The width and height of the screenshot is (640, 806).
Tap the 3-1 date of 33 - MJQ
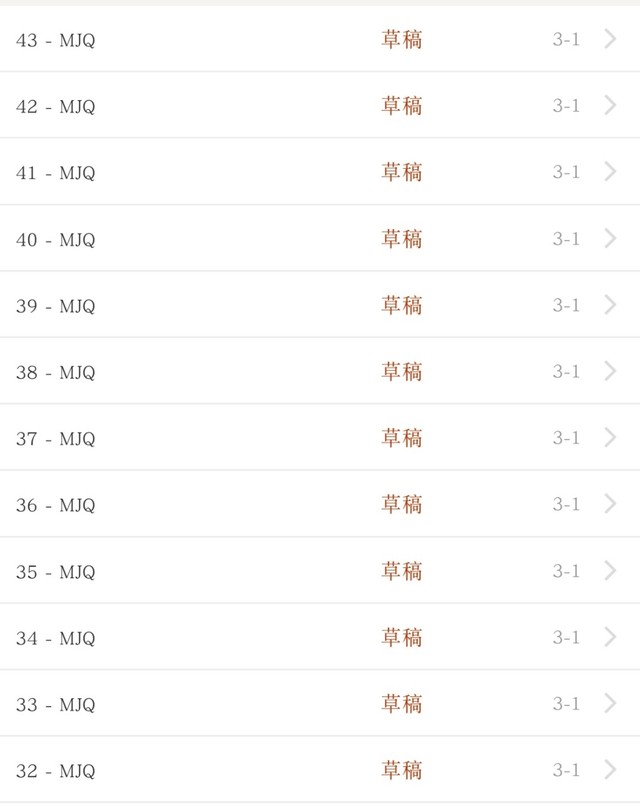[x=566, y=704]
